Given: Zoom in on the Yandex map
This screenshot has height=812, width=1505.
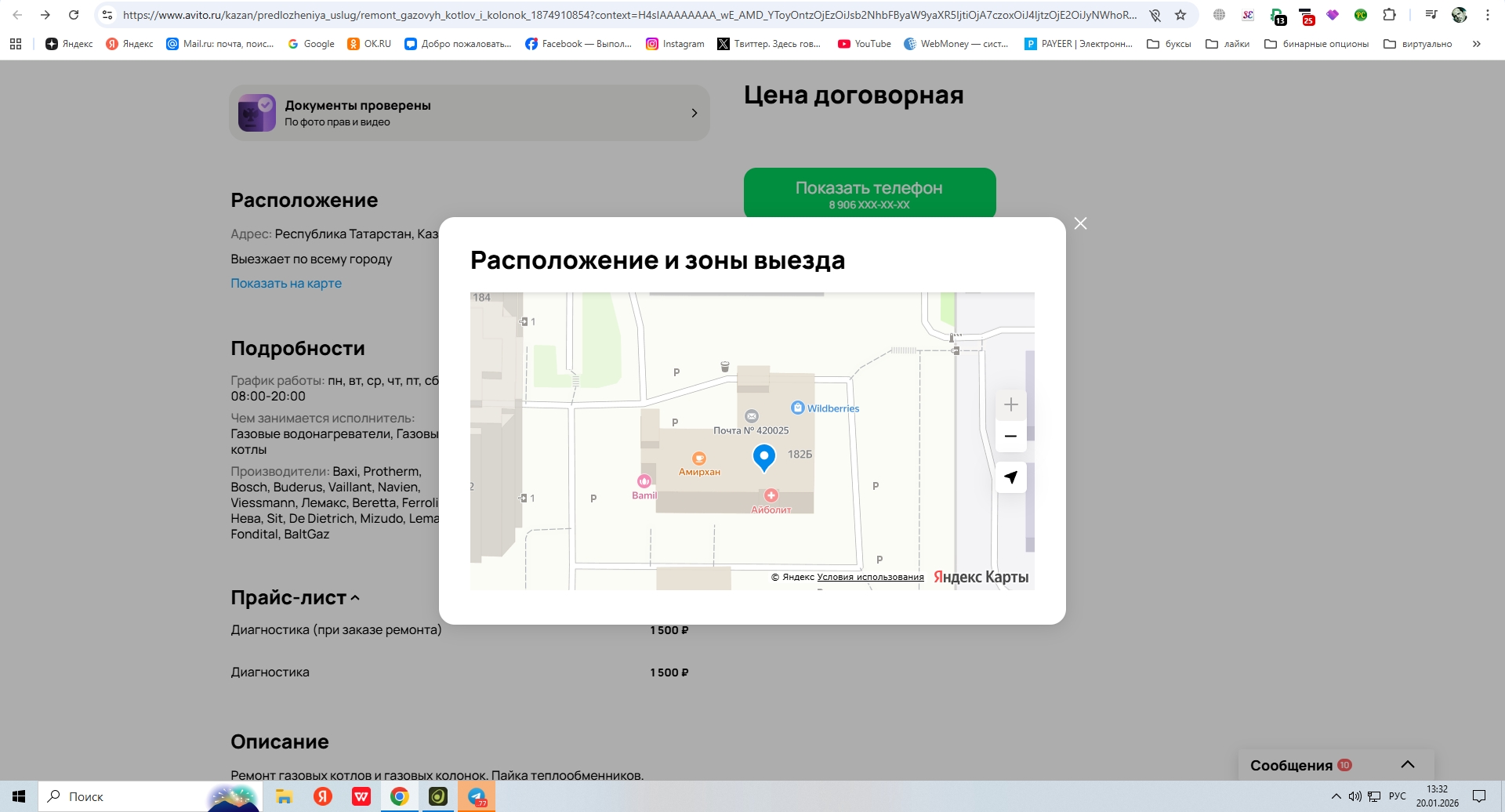Looking at the screenshot, I should point(1010,405).
